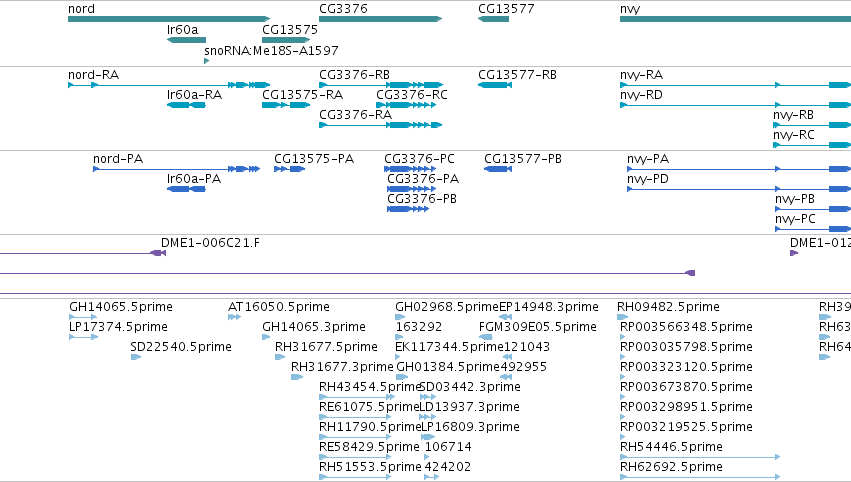Click the nvy-PB protein label
Viewport: 851px width, 482px height.
tap(795, 199)
